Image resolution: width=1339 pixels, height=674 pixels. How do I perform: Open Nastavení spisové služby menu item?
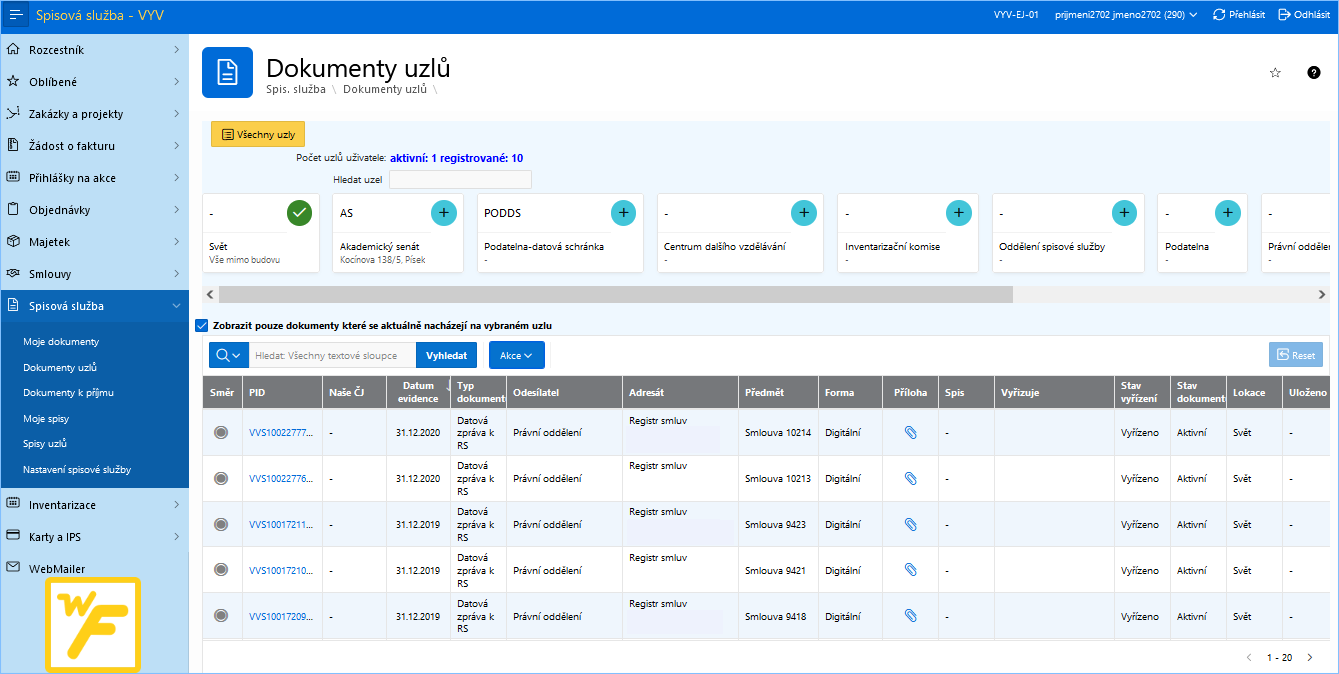(x=76, y=469)
